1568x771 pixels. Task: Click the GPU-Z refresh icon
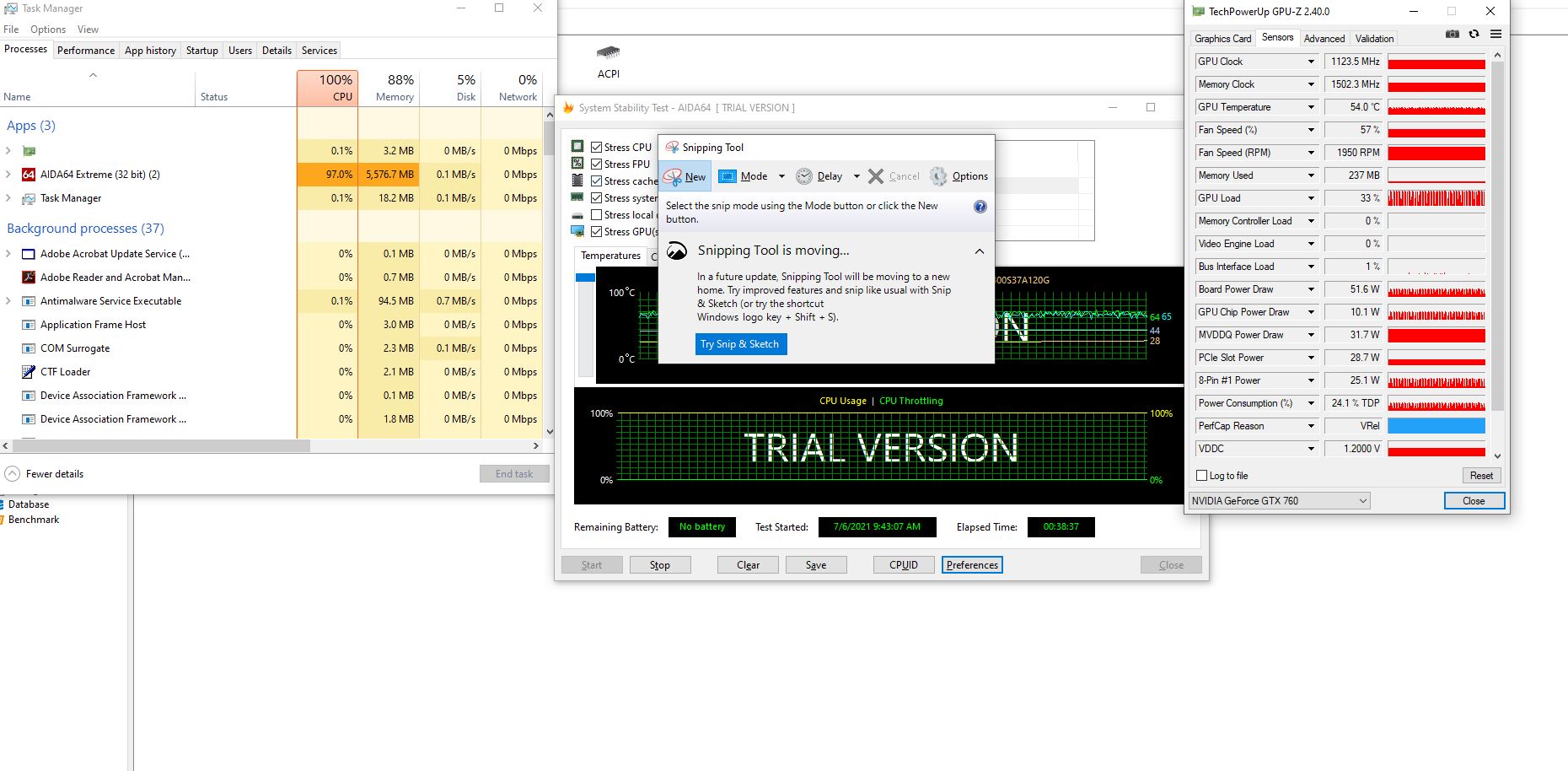1474,34
